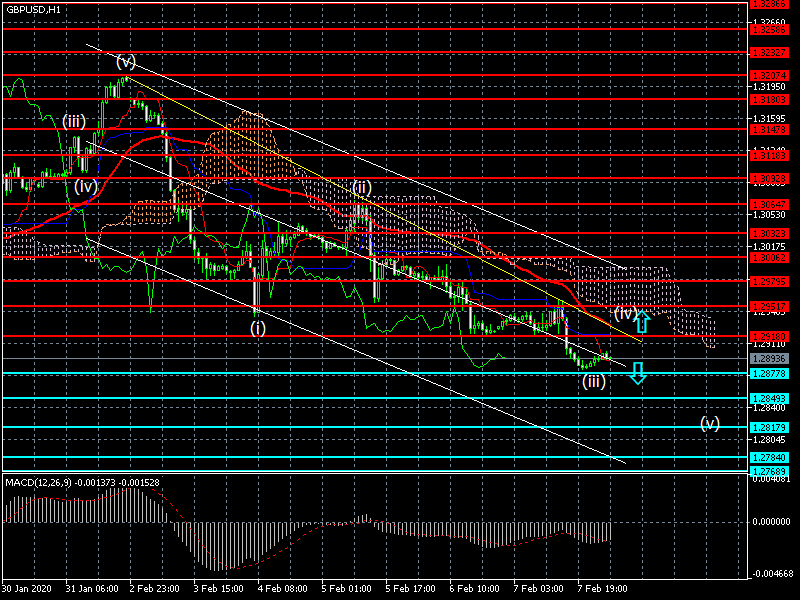Click the 7 Feb 03:00 time label

[x=538, y=588]
